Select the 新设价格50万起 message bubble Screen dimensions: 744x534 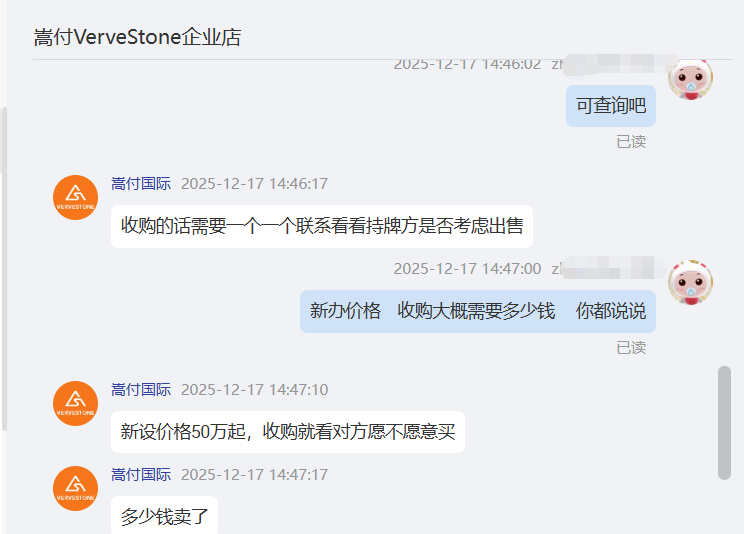tap(288, 432)
